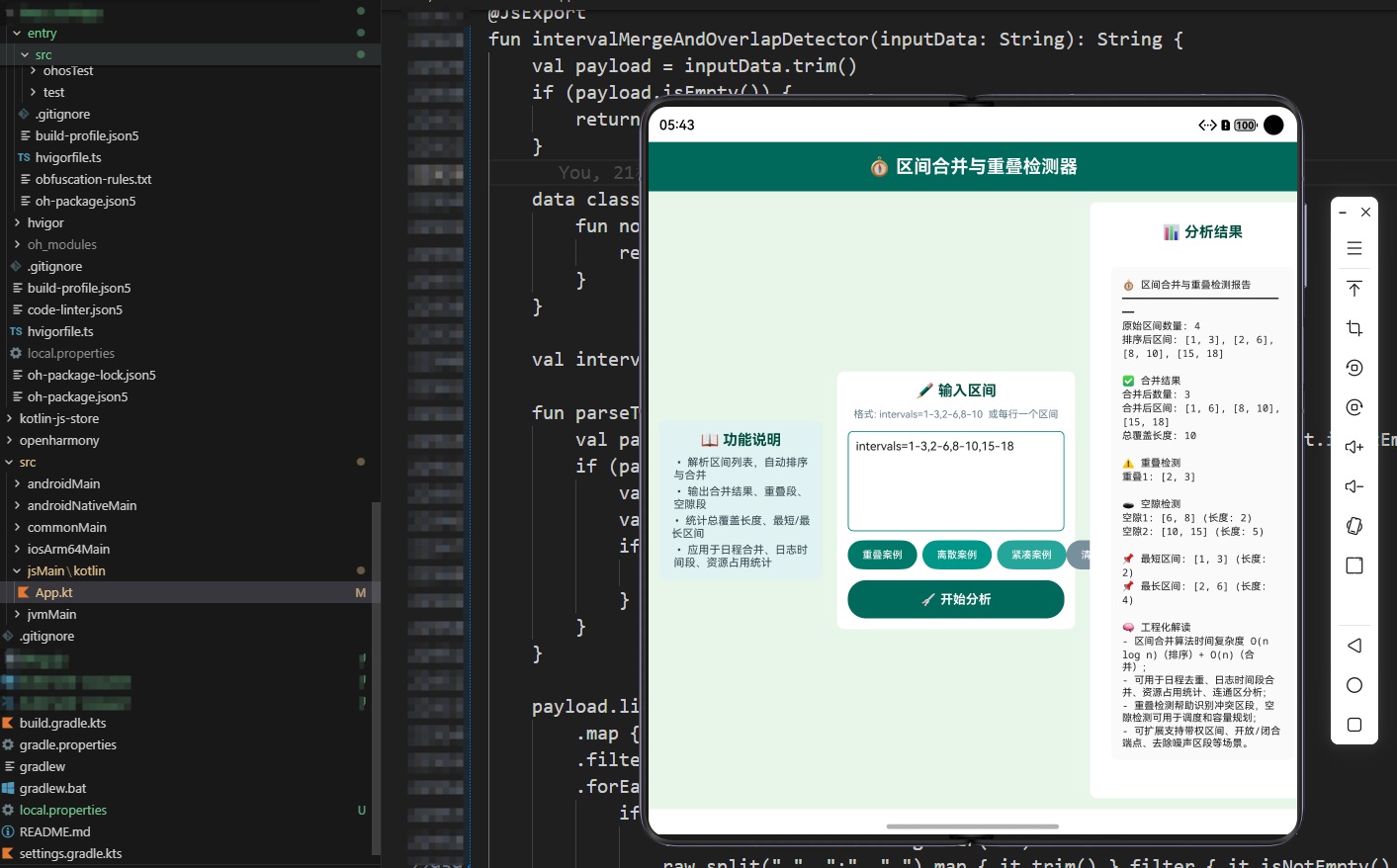Click the M modified badge on App.kt
This screenshot has height=868, width=1397.
(x=361, y=592)
